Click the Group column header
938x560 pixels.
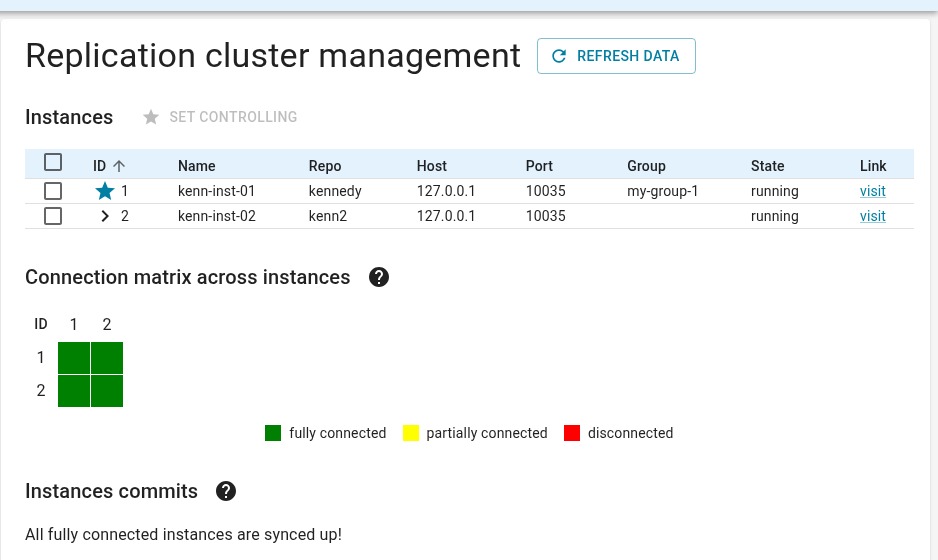(x=646, y=166)
